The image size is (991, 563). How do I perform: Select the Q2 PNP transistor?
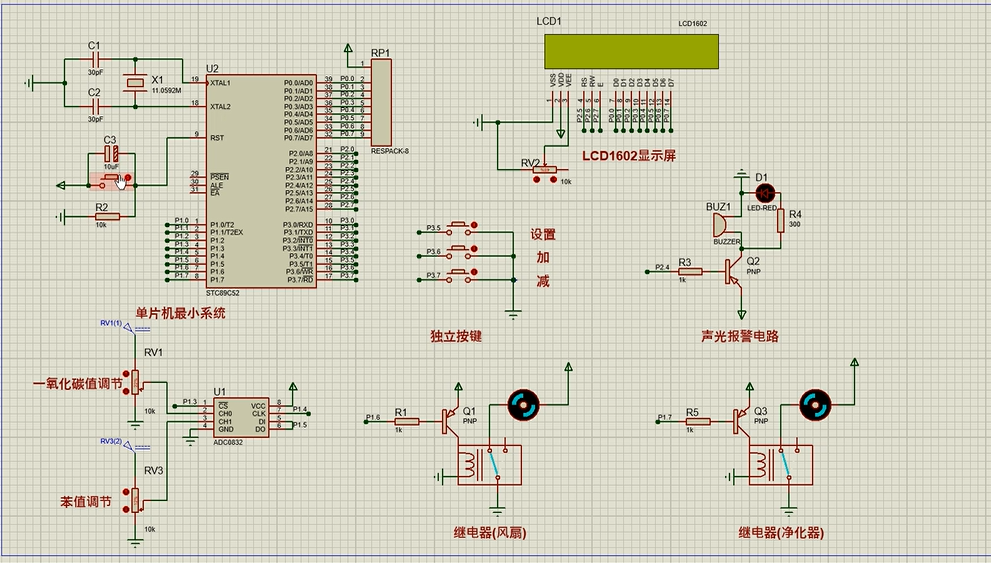coord(733,270)
